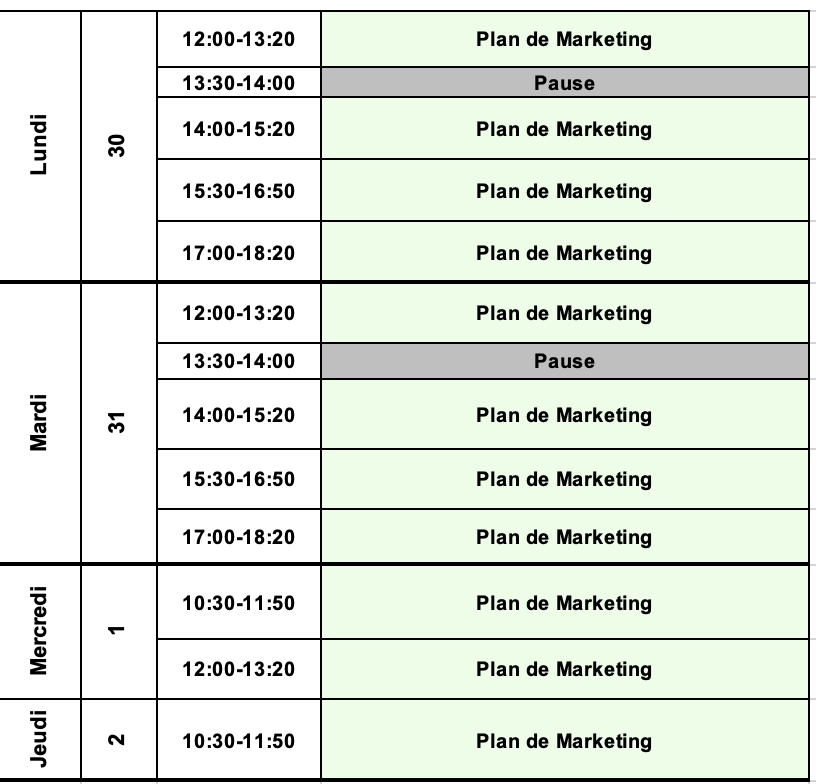Click the date cell 30
816x784 pixels.
click(x=119, y=146)
